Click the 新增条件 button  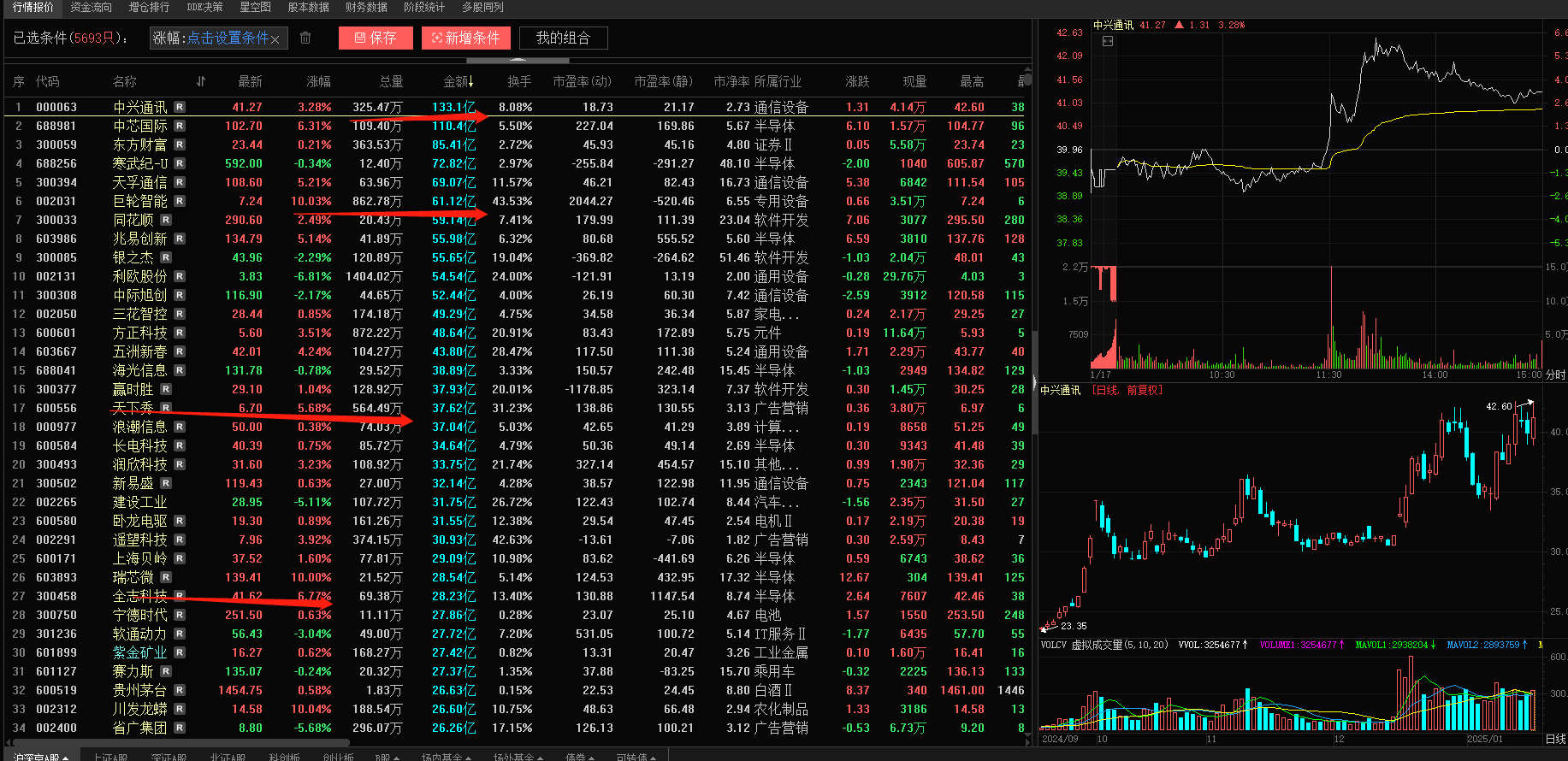click(466, 38)
